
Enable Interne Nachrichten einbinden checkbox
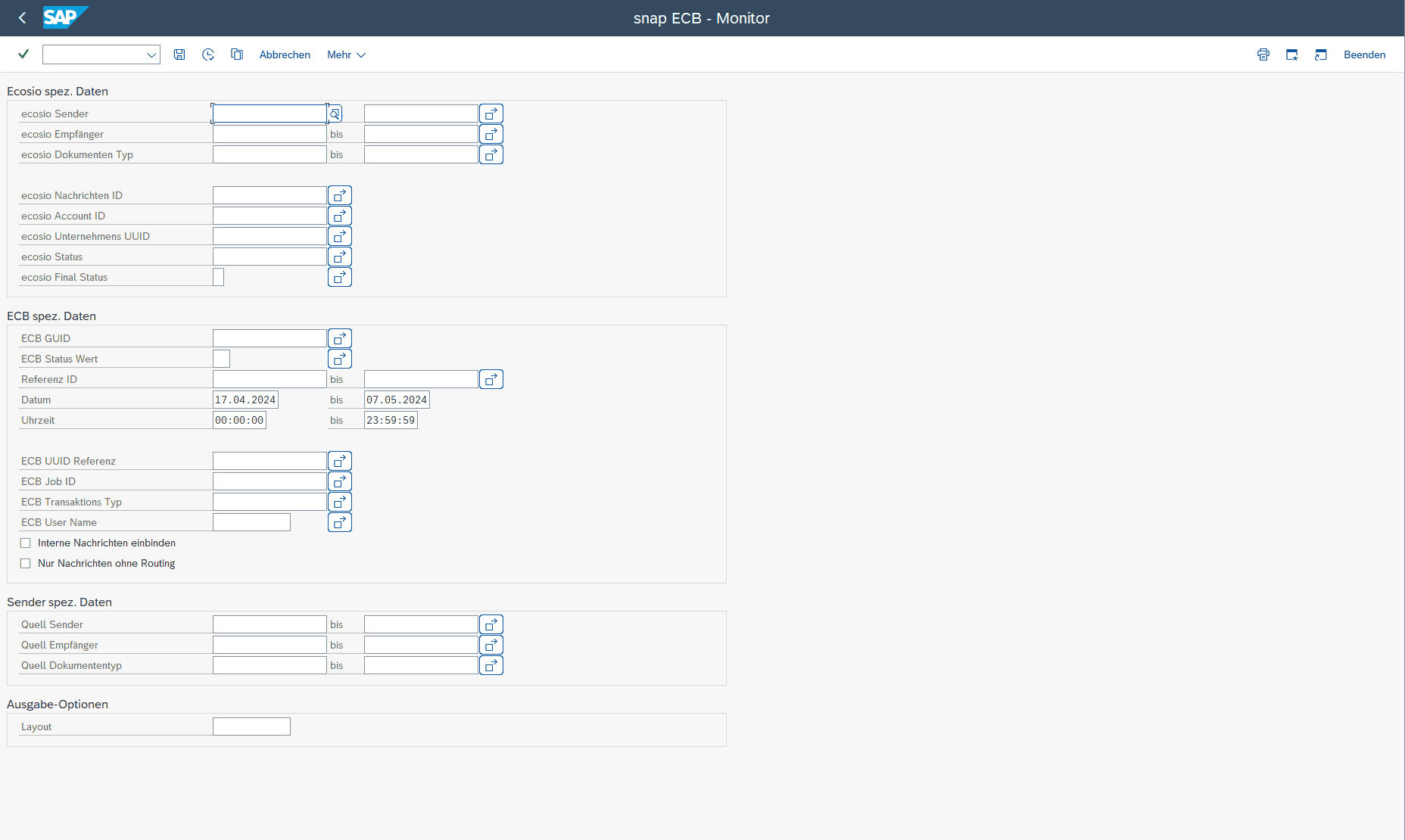pyautogui.click(x=26, y=543)
